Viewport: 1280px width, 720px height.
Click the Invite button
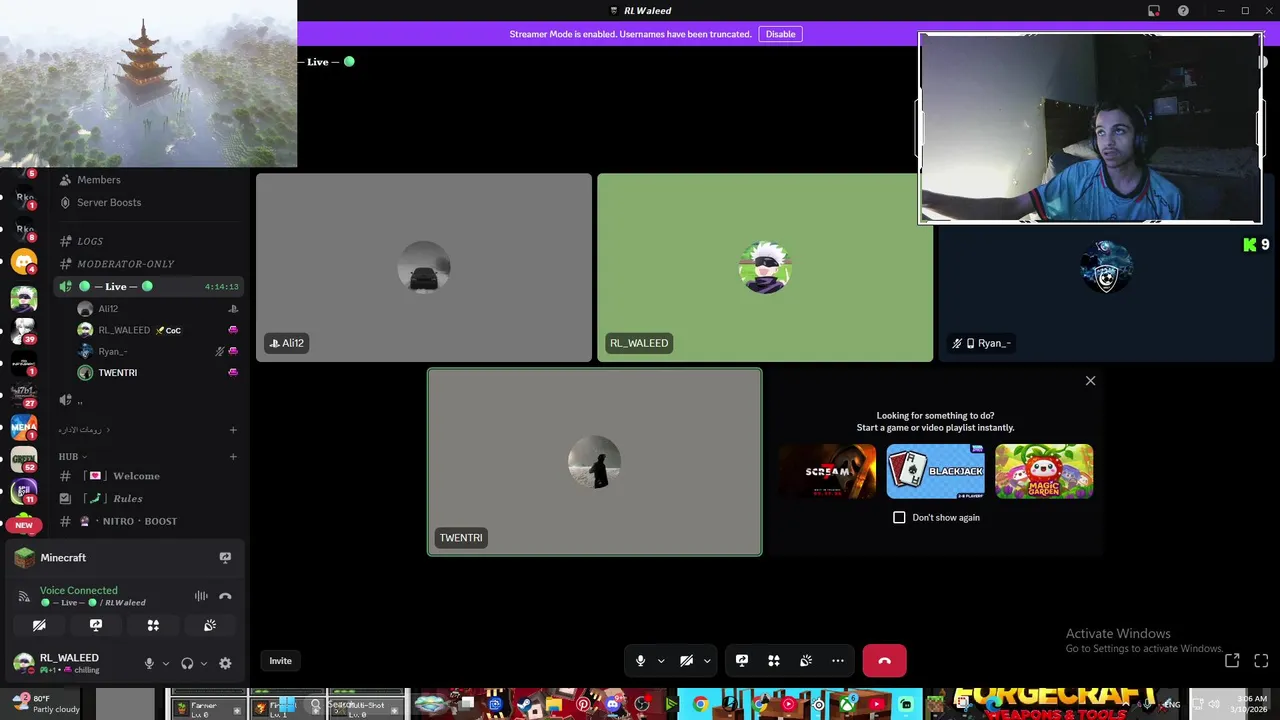[x=280, y=660]
